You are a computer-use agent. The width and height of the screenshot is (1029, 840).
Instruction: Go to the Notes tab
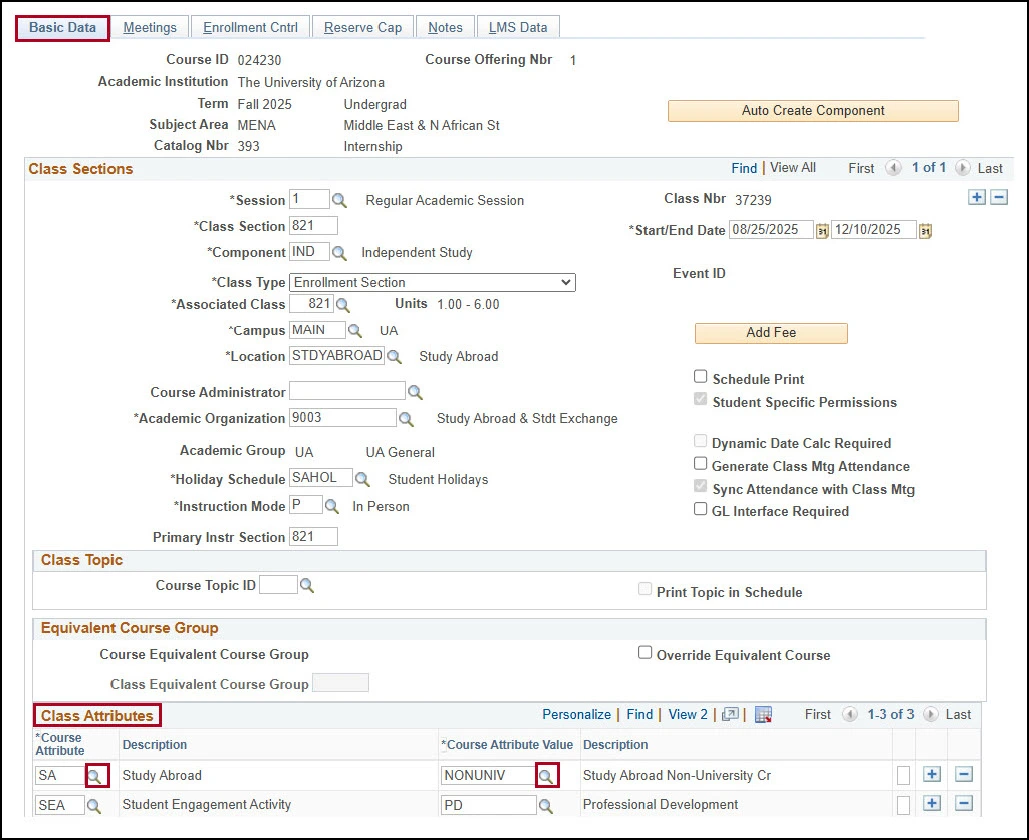(446, 28)
